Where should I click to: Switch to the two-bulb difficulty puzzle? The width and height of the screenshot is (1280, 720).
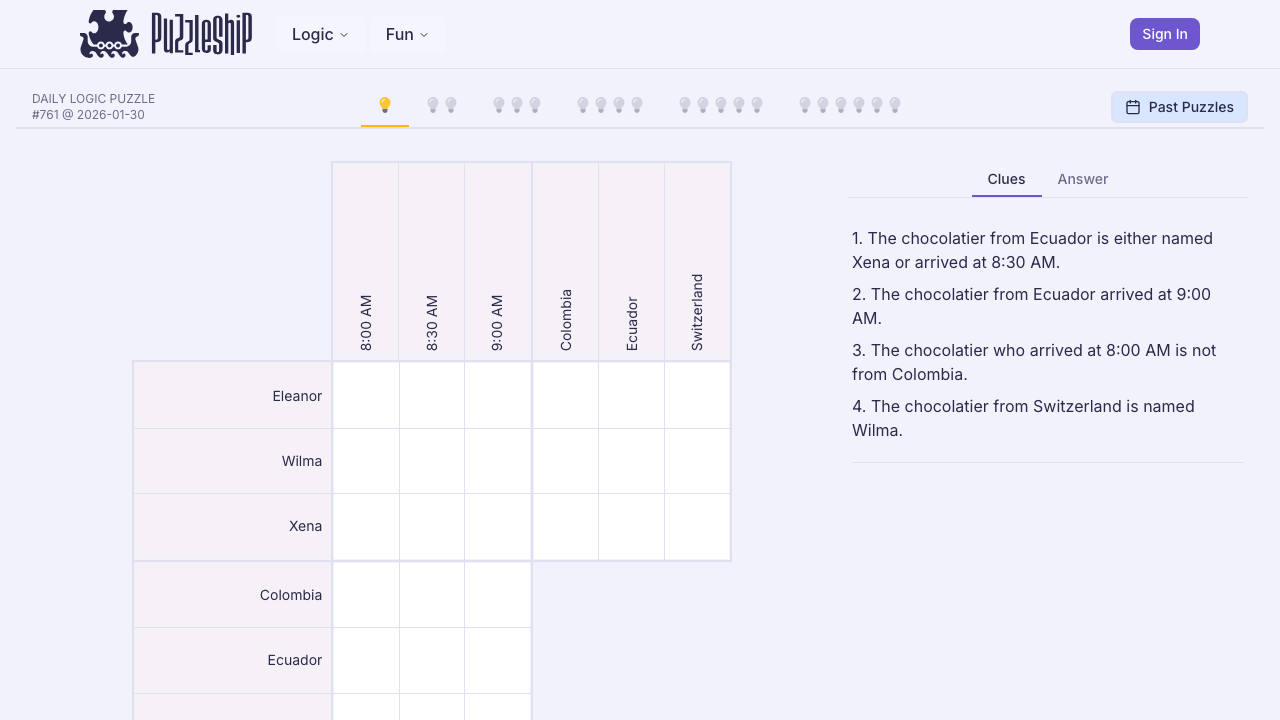[x=441, y=103]
